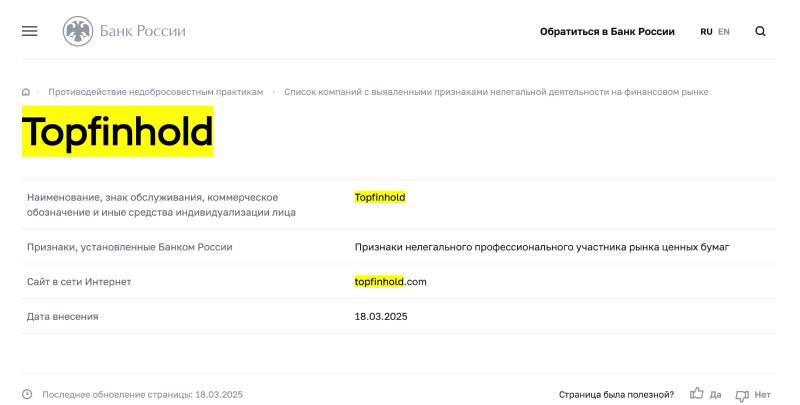Switch the site language to EN
Viewport: 800px width, 405px height.
pos(723,32)
